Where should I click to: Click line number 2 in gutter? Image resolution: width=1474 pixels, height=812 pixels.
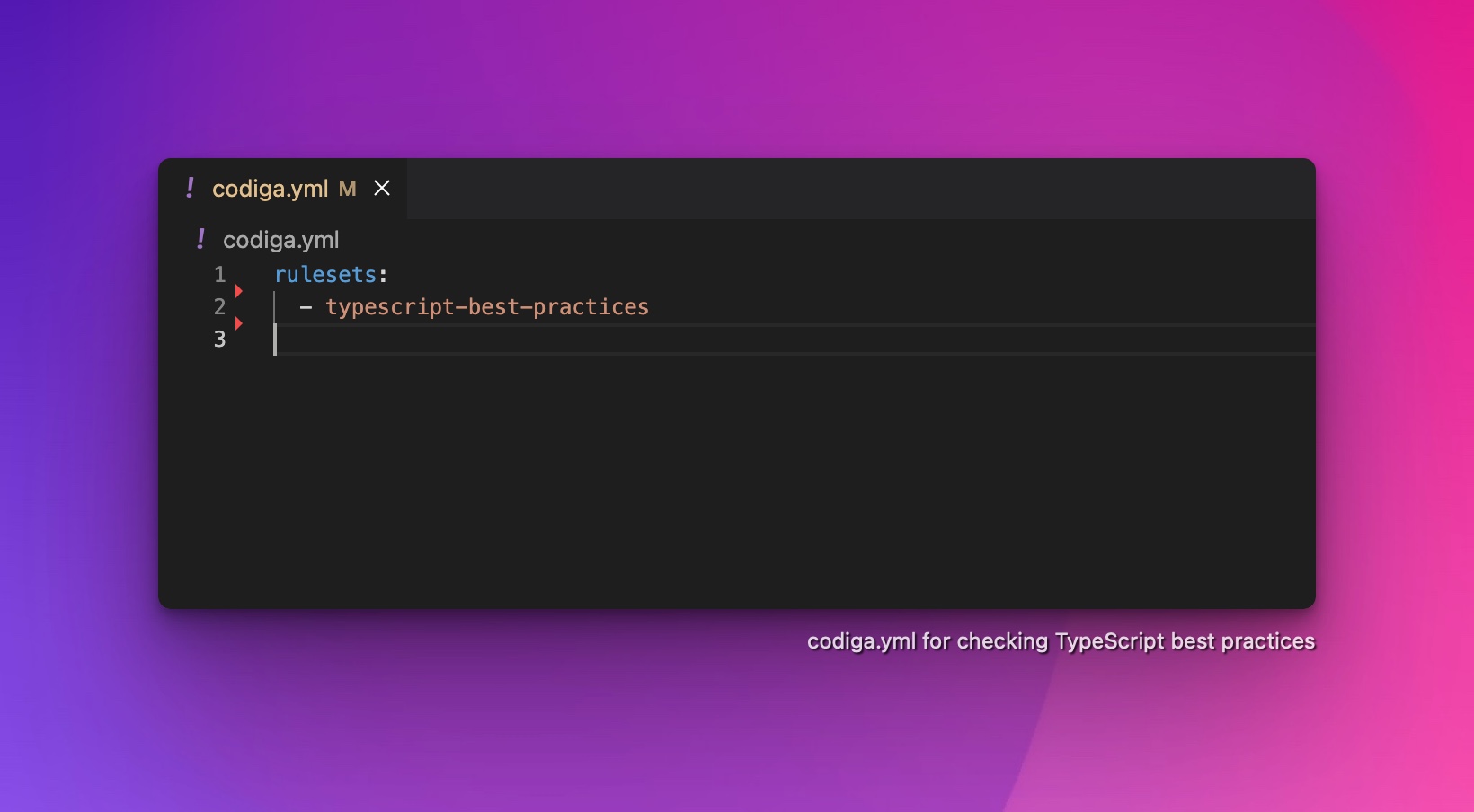pos(220,306)
